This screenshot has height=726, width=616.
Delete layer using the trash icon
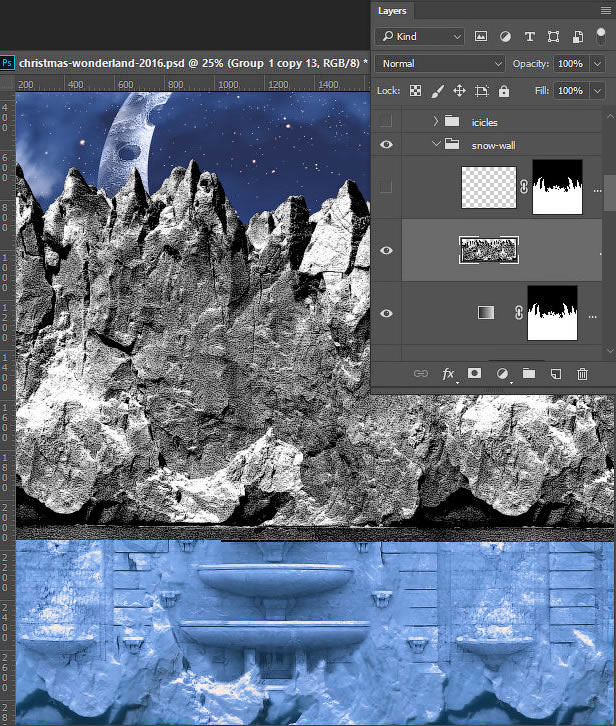pos(583,374)
